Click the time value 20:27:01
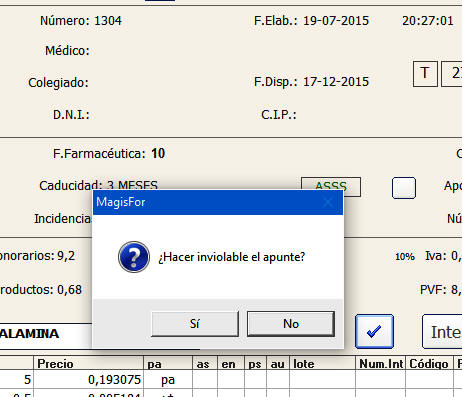Screen dimensions: 462x397 (428, 21)
